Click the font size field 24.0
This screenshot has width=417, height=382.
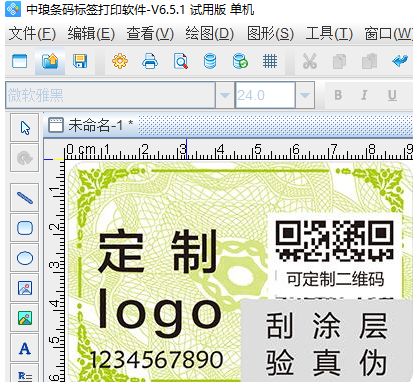(x=265, y=95)
